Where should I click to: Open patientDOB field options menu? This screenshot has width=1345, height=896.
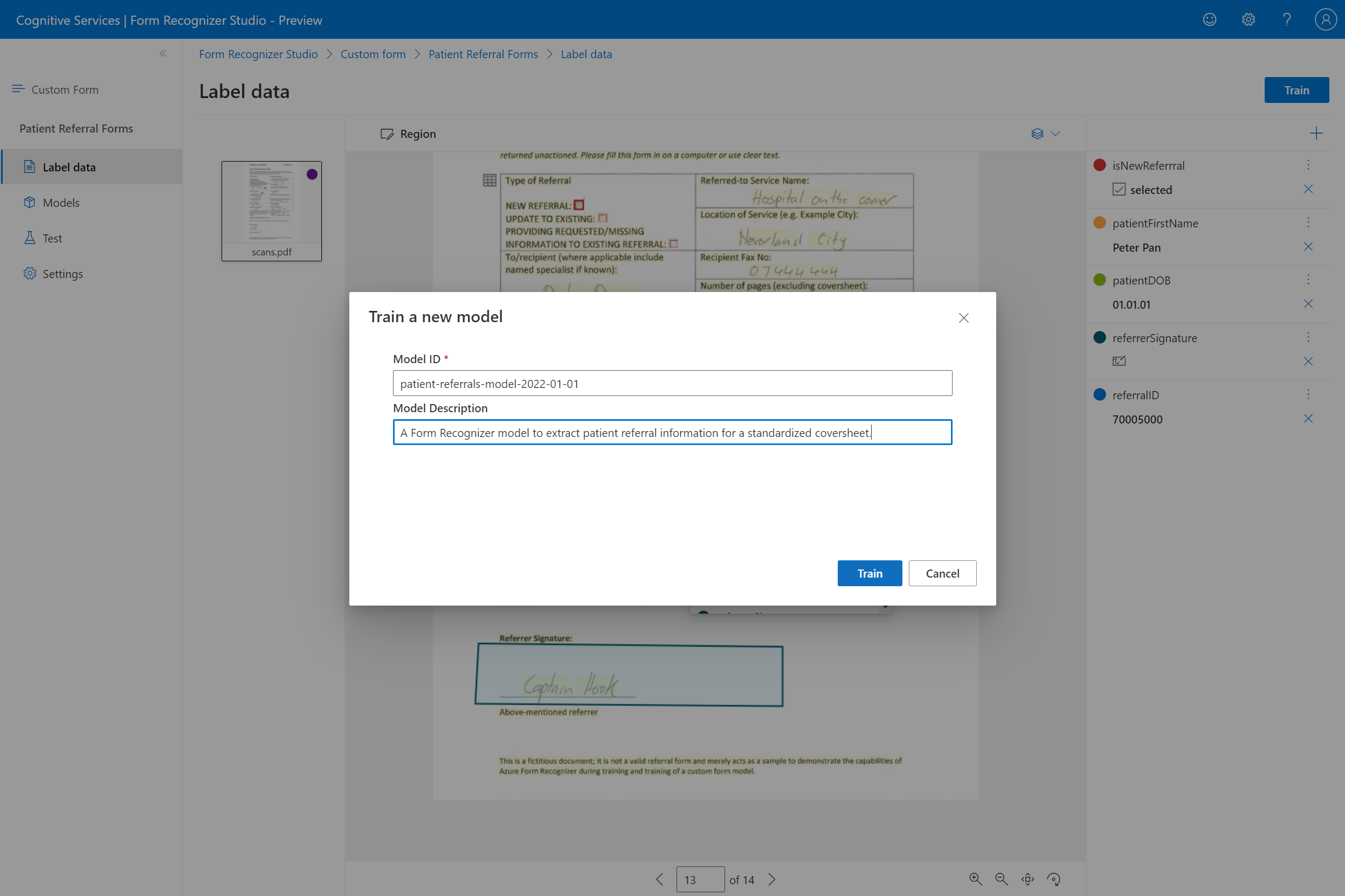(1308, 280)
